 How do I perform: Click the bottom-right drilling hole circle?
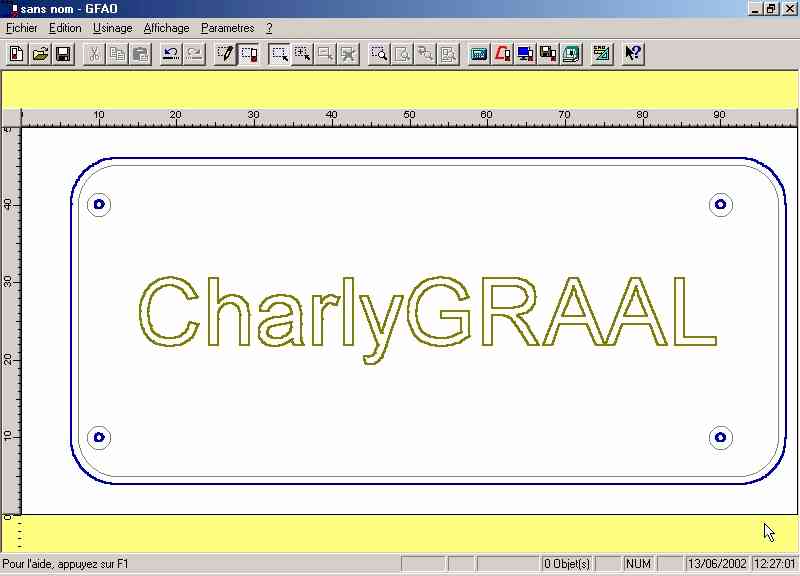(720, 437)
